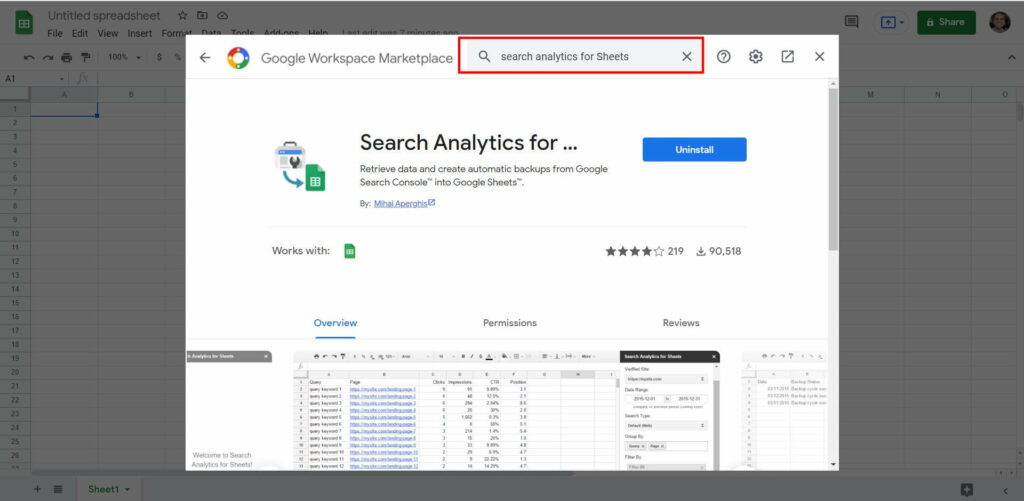Go back with the Marketplace back arrow
Viewport: 1024px width, 501px height.
205,57
